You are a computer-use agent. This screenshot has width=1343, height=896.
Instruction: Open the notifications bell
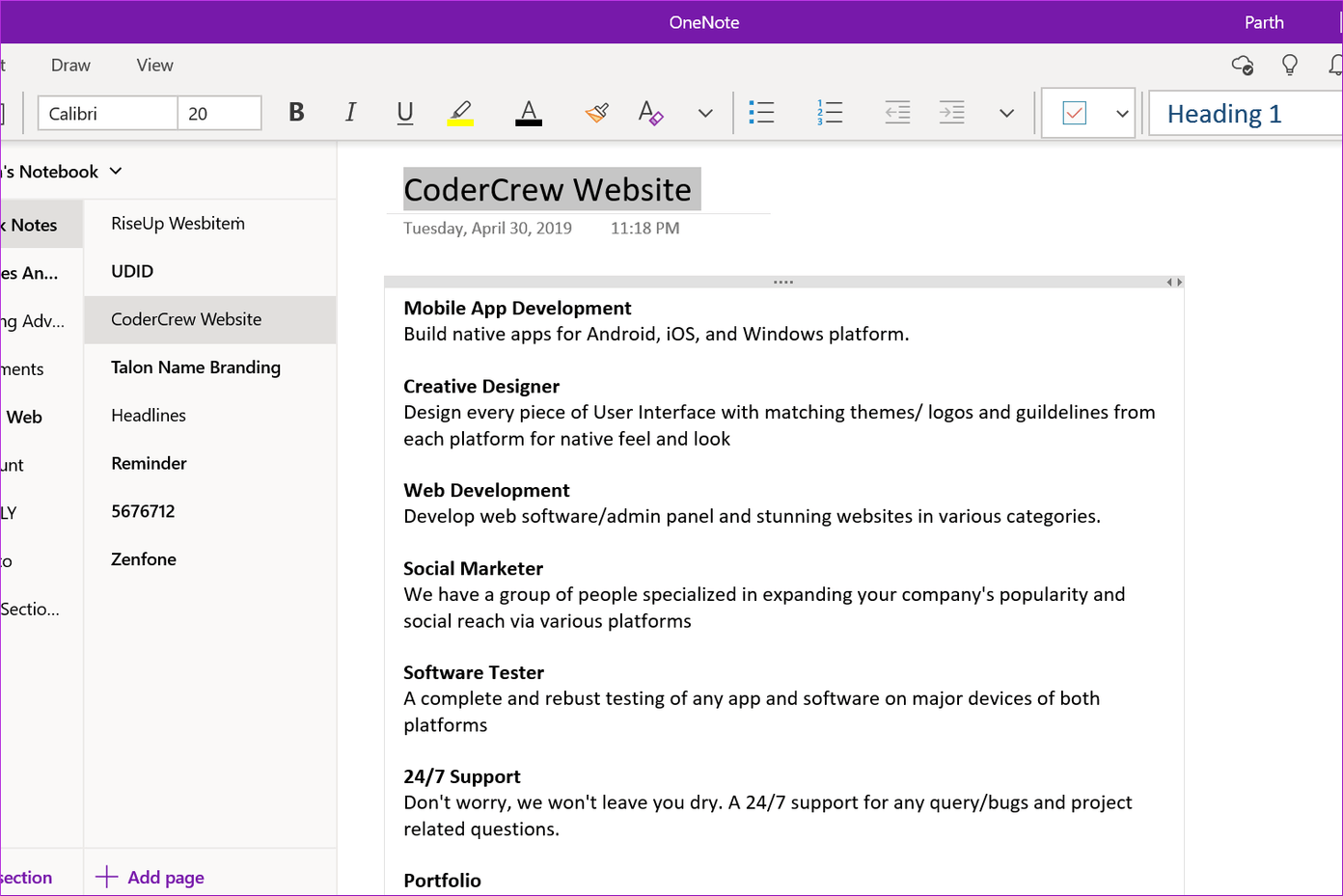pos(1335,65)
